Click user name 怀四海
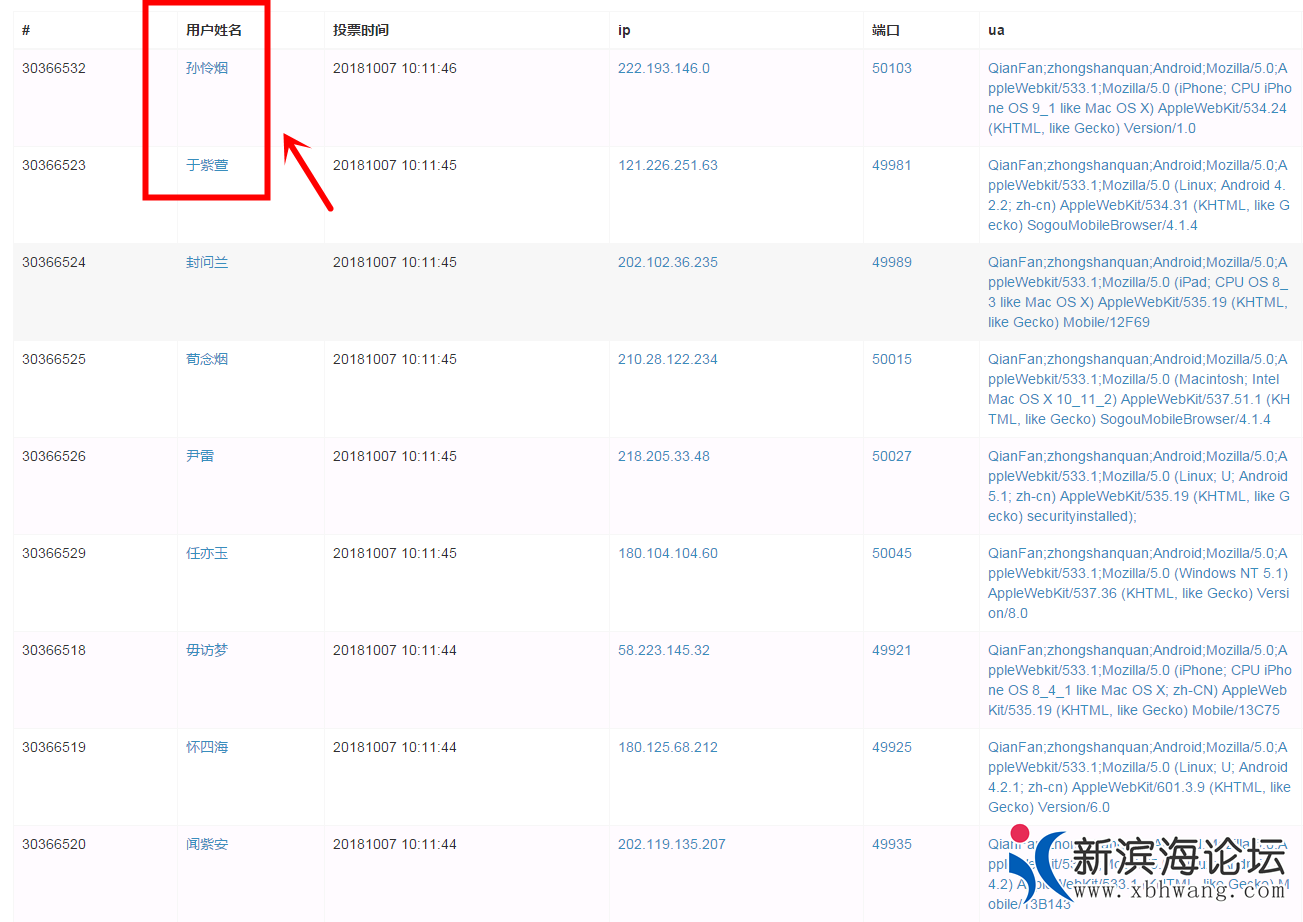The width and height of the screenshot is (1303, 922). (x=207, y=747)
